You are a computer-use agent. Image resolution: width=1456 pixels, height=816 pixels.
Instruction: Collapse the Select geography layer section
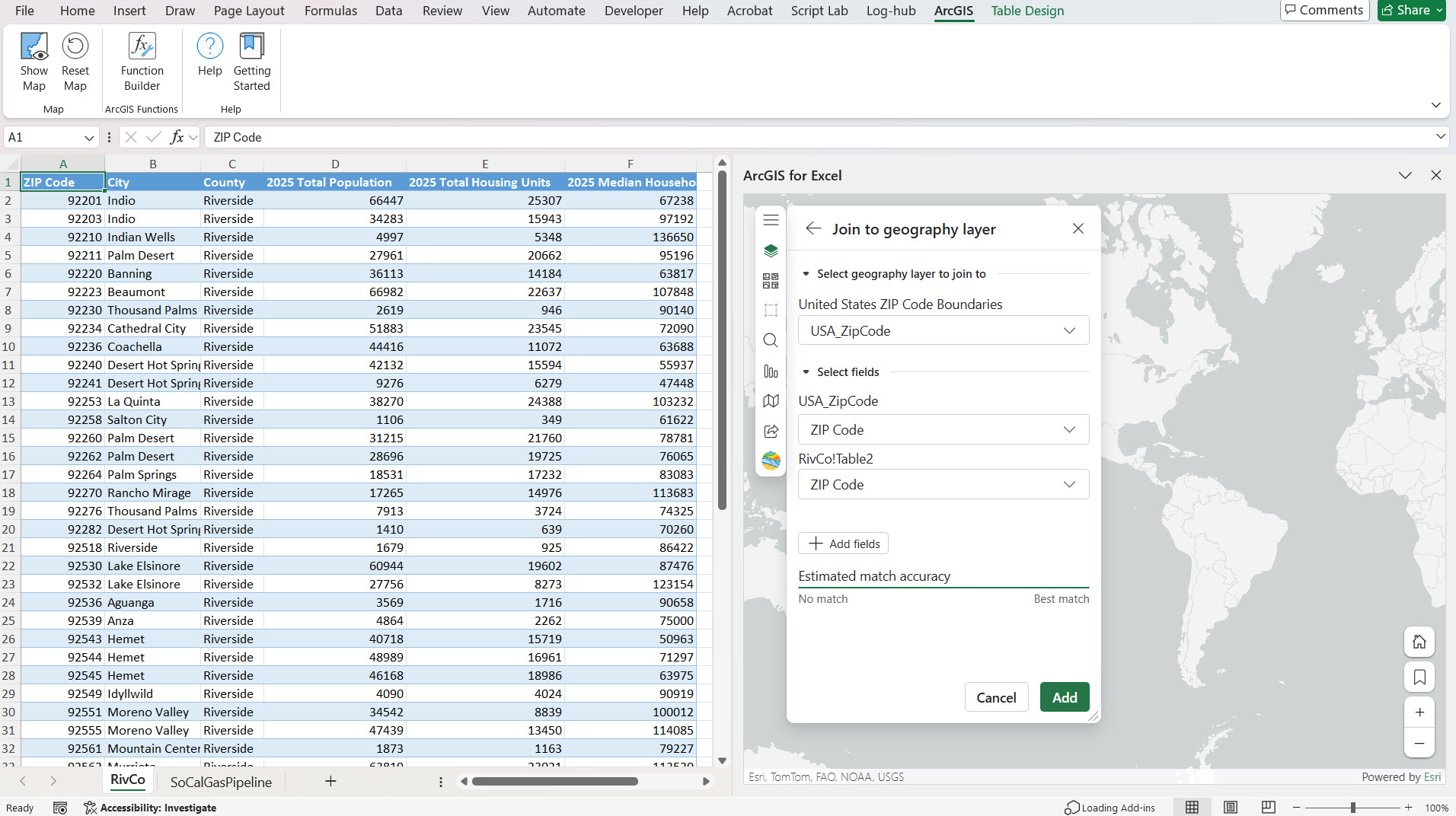click(x=806, y=274)
